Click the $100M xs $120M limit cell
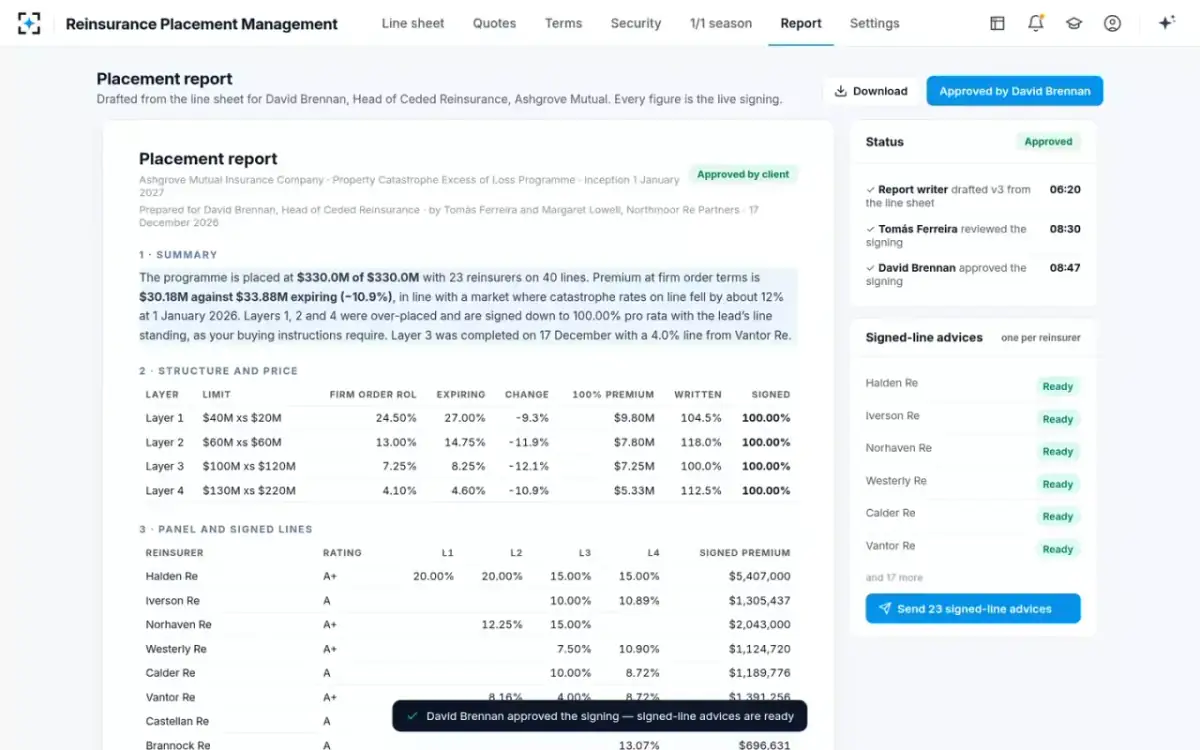This screenshot has width=1200, height=750. tap(248, 466)
